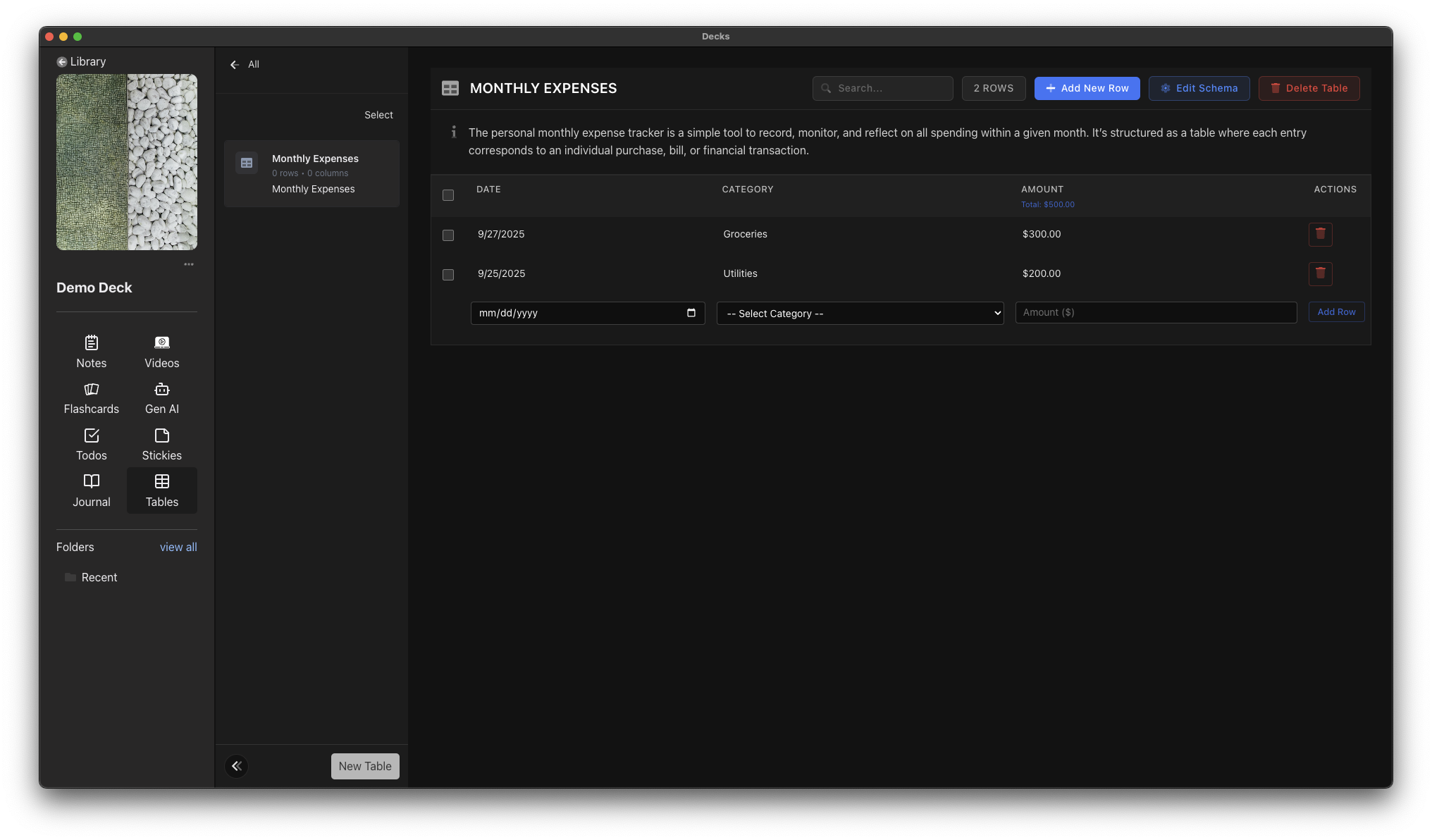Screen dimensions: 1432x840
Task: Check the checkbox for the Utilities row
Action: [x=448, y=275]
